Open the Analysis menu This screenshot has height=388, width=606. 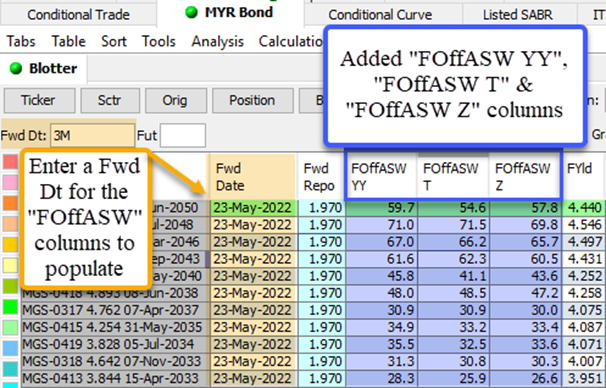[218, 41]
